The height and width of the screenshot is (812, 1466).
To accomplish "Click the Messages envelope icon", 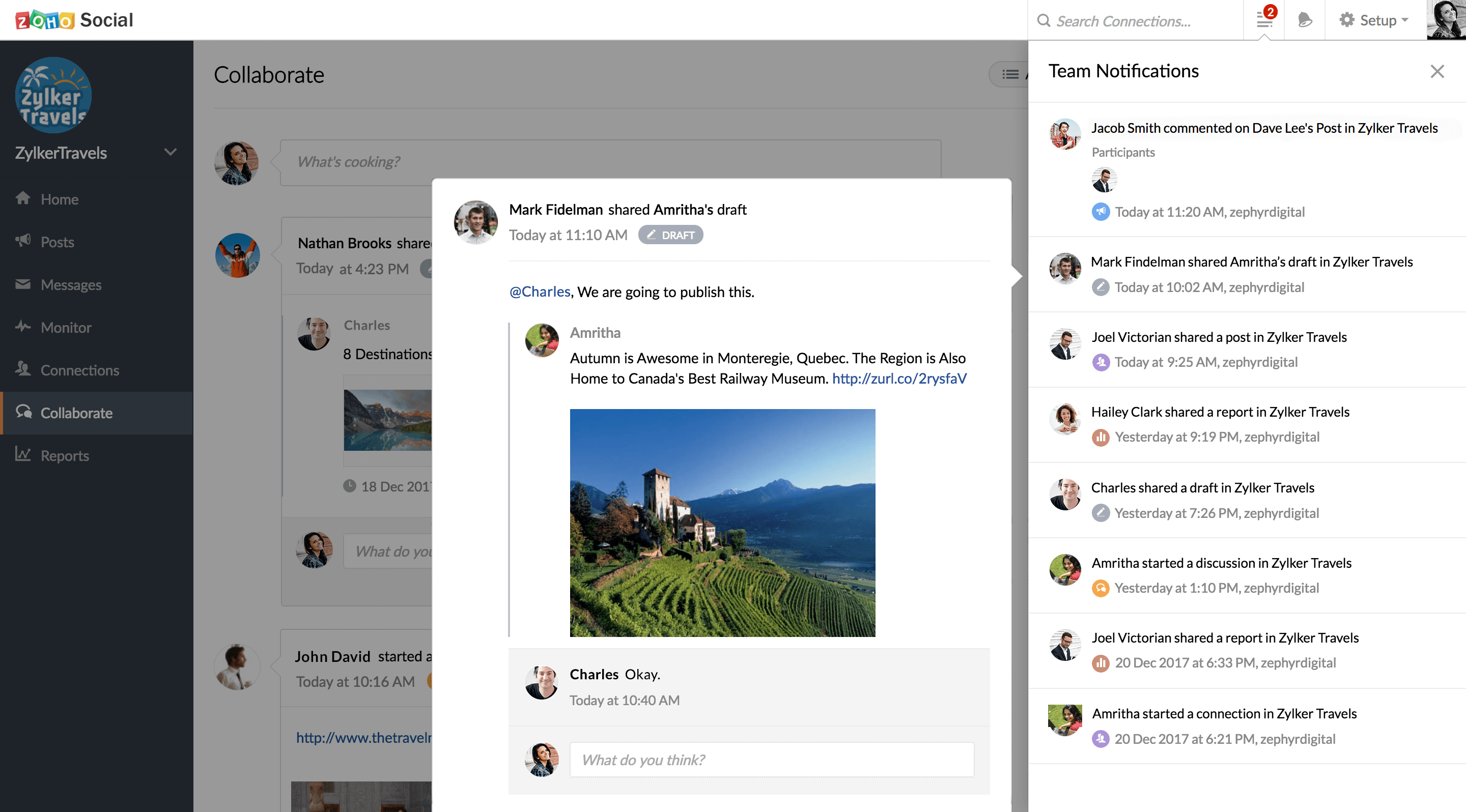I will (x=23, y=283).
